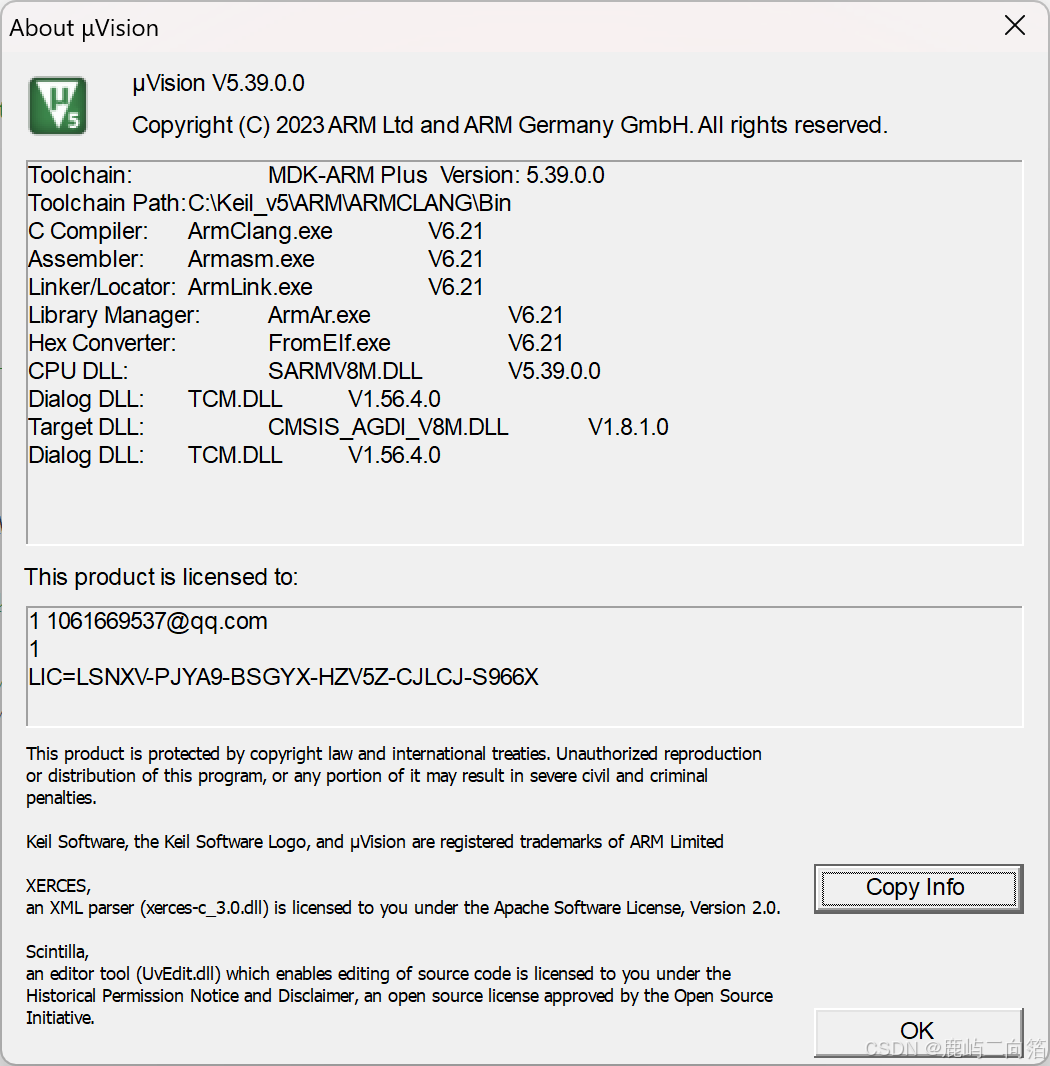Select the C Compiler ArmClang.exe row
This screenshot has width=1050, height=1066.
coord(256,231)
